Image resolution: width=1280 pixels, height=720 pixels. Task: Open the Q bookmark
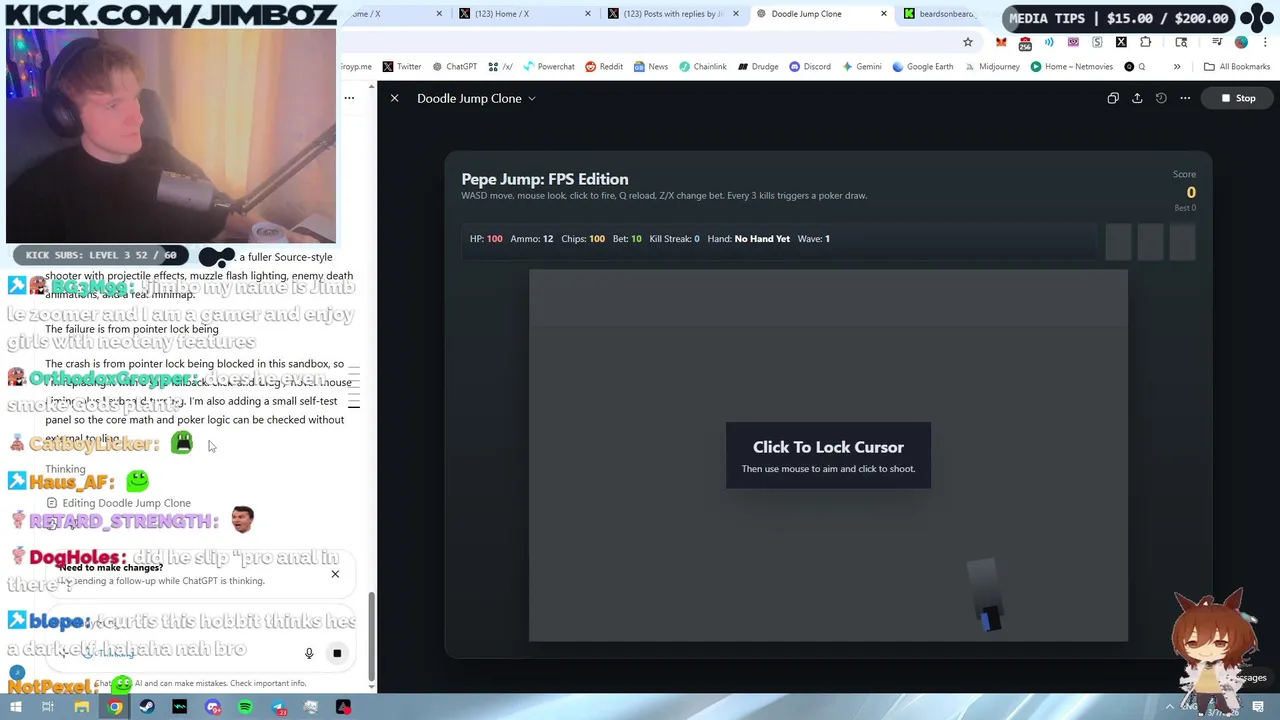click(x=1135, y=67)
